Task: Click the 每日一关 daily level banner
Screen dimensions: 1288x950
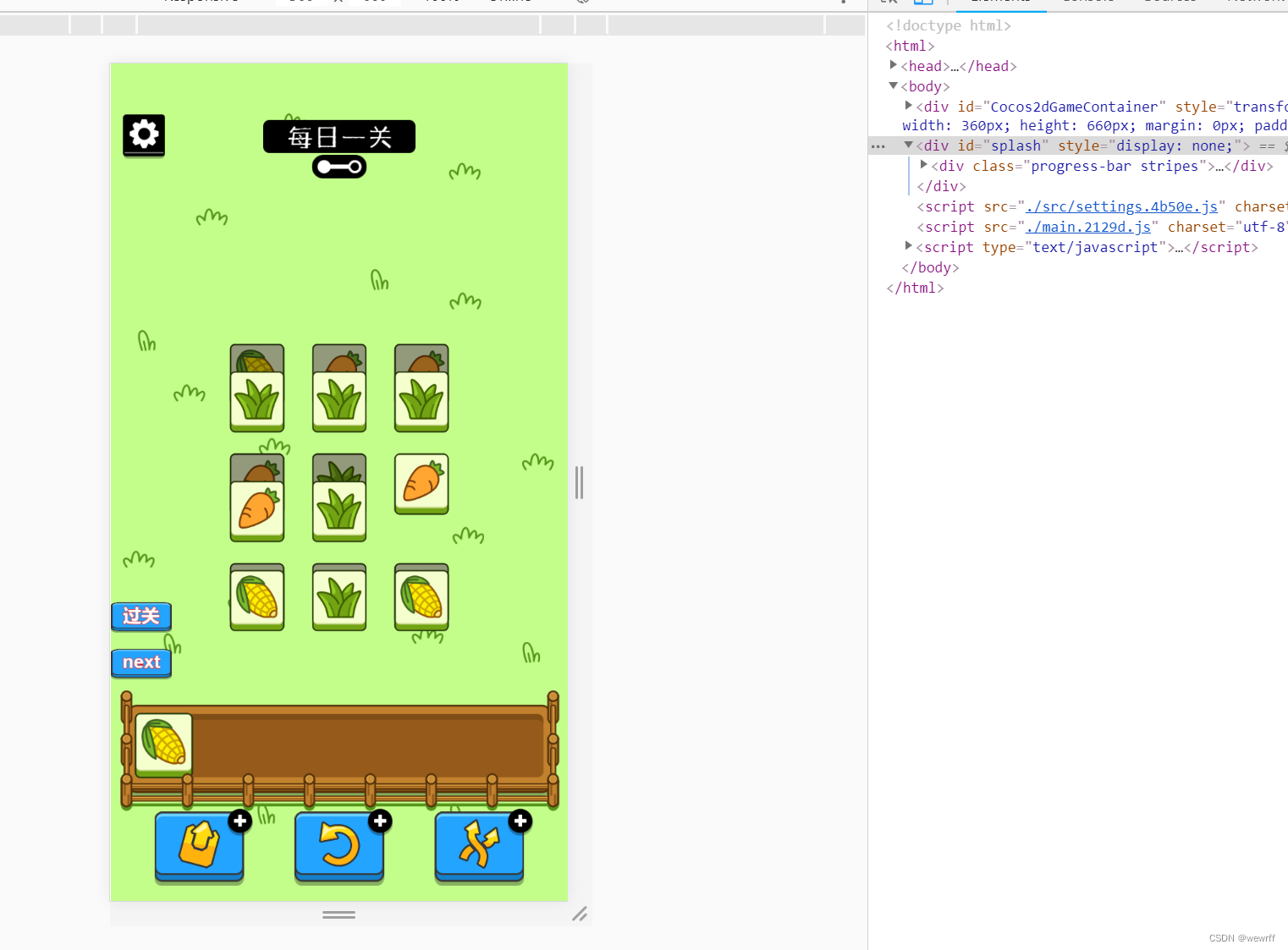Action: [339, 136]
